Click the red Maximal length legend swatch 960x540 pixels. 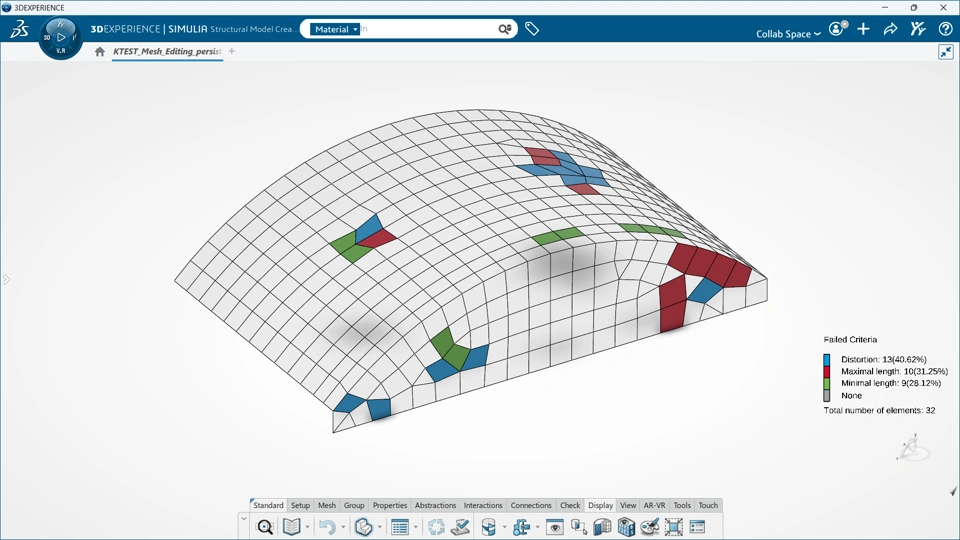pyautogui.click(x=827, y=372)
